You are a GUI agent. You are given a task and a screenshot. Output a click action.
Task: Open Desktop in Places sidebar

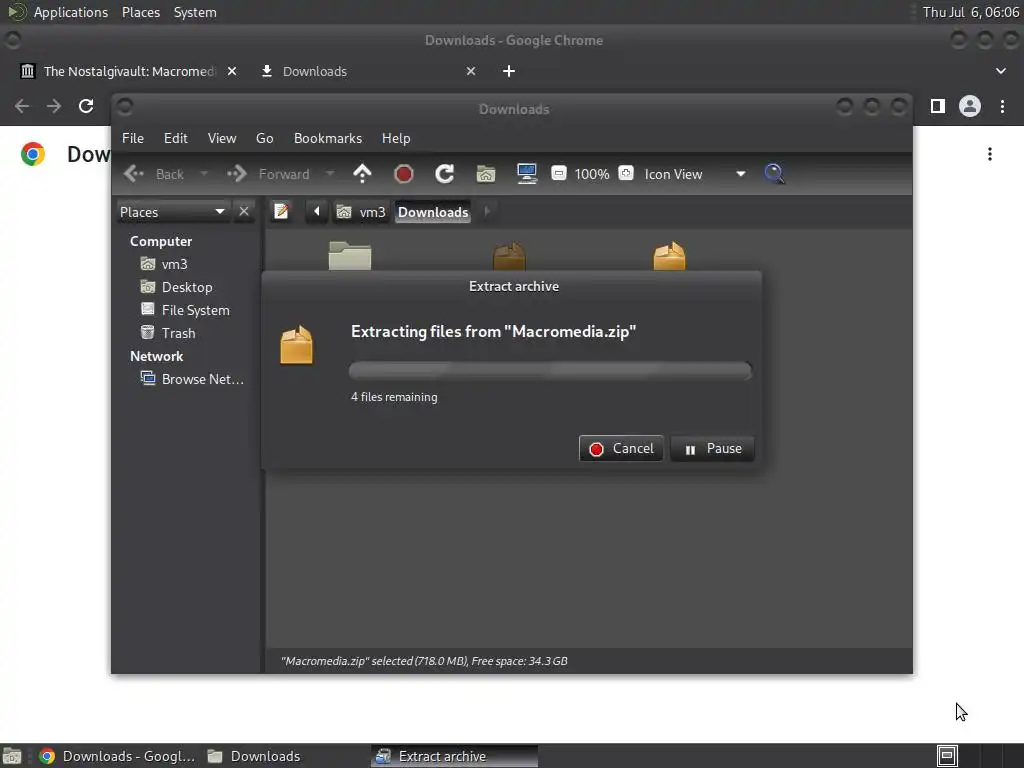[176, 287]
